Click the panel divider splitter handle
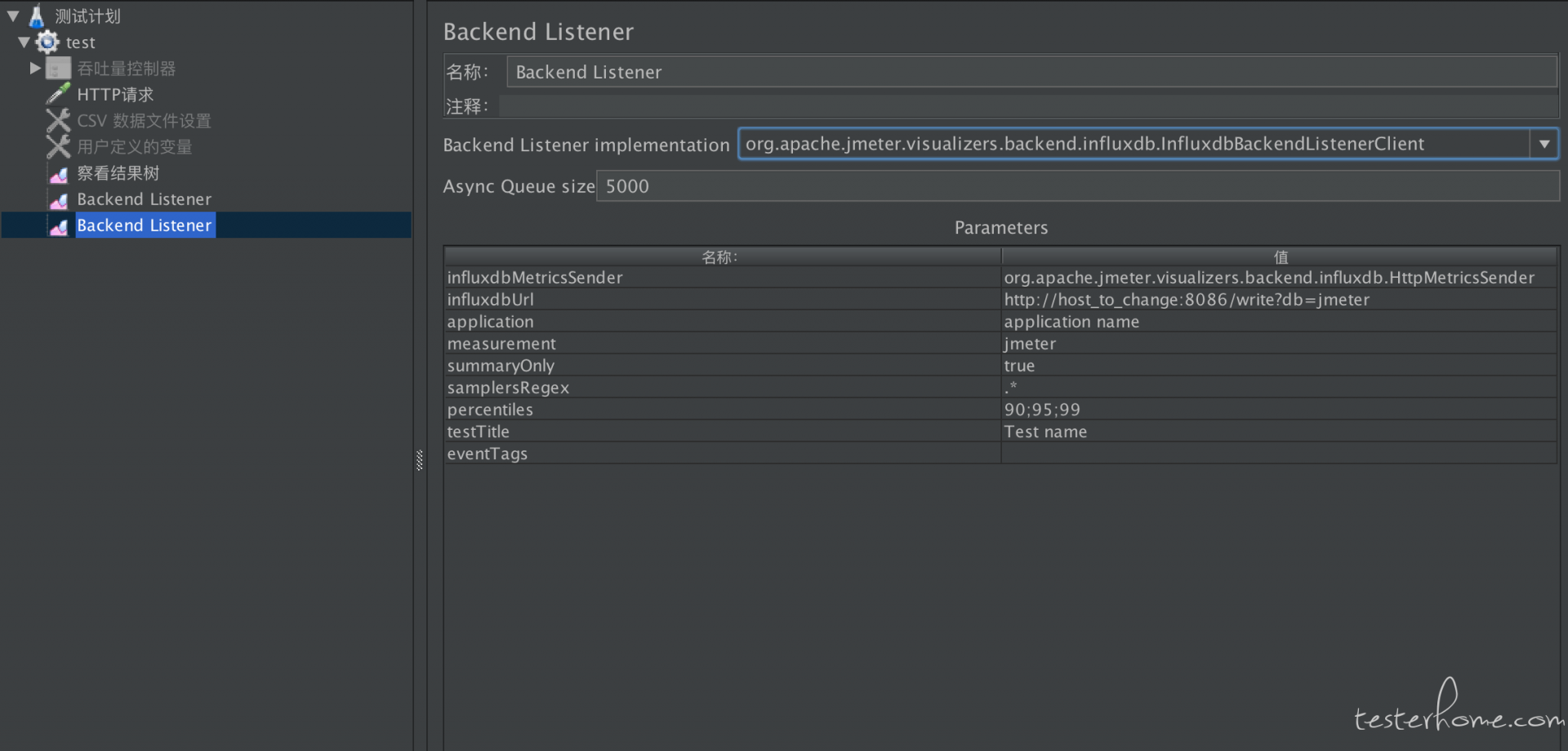Viewport: 1568px width, 751px height. [x=420, y=460]
